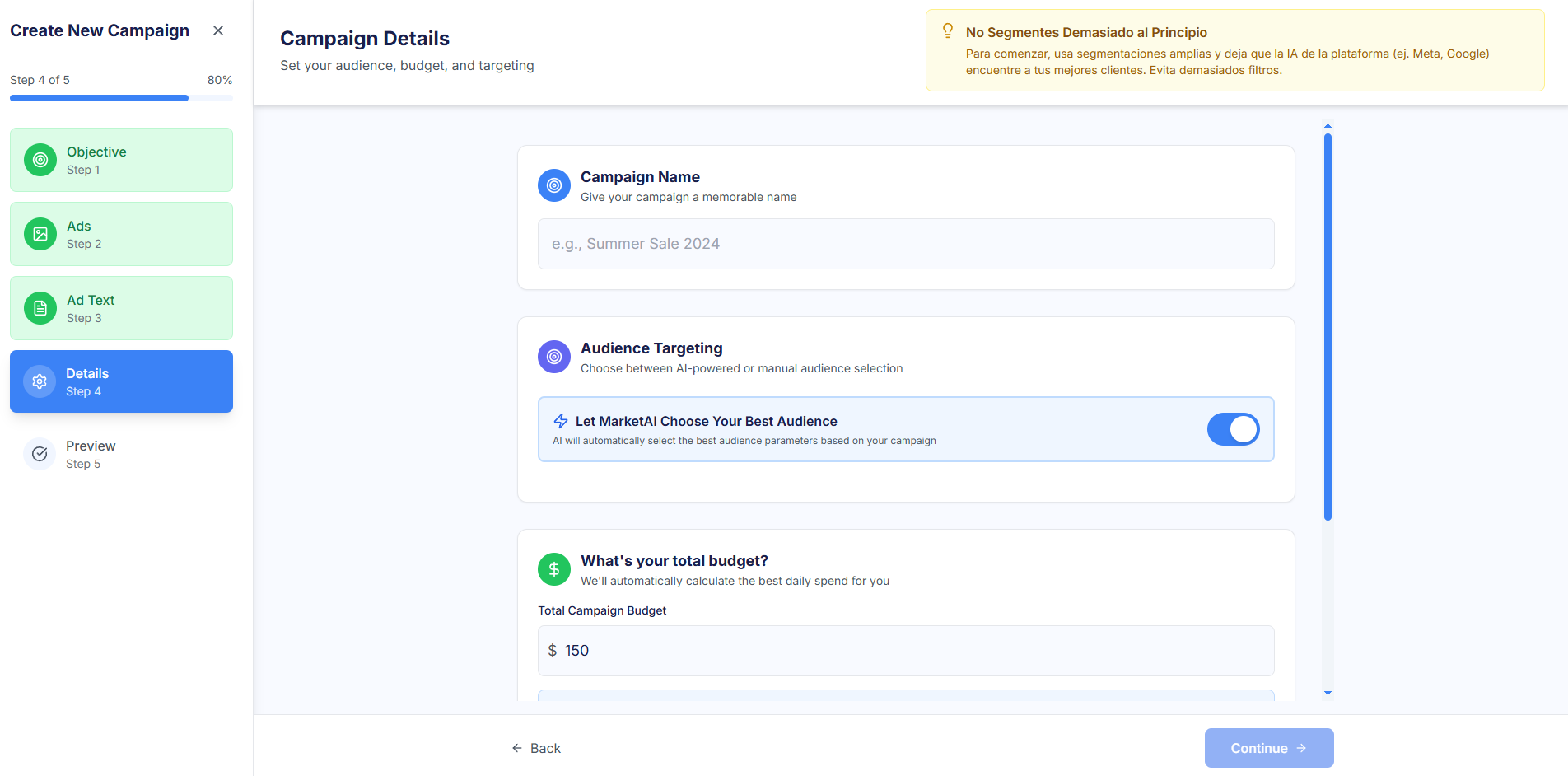
Task: Click the scrollbar down arrow
Action: point(1328,694)
